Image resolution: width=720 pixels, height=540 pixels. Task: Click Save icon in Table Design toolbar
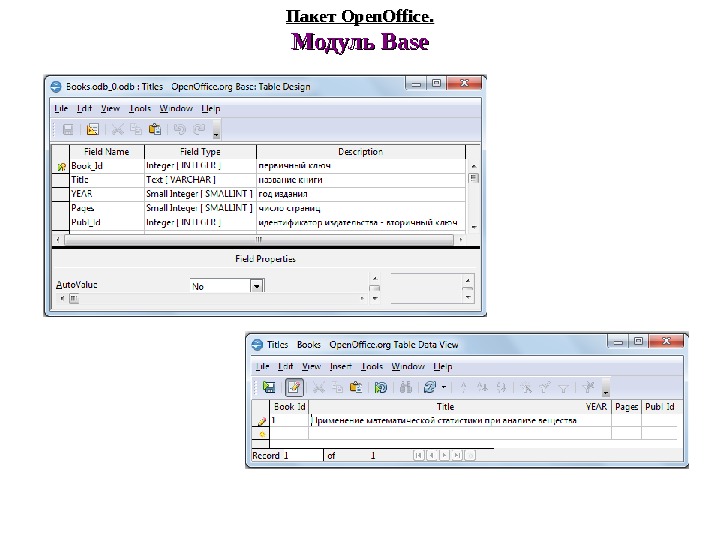68,129
